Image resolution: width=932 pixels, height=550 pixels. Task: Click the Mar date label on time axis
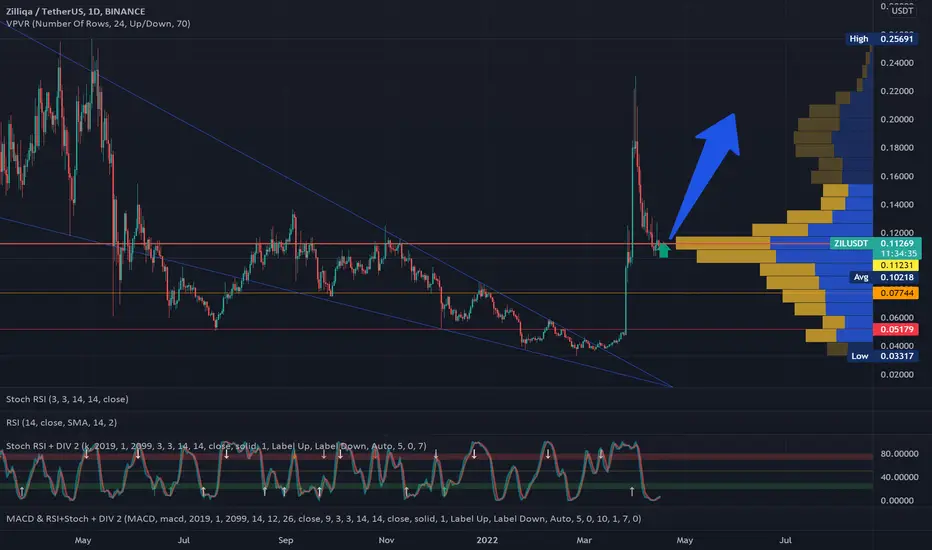(584, 540)
